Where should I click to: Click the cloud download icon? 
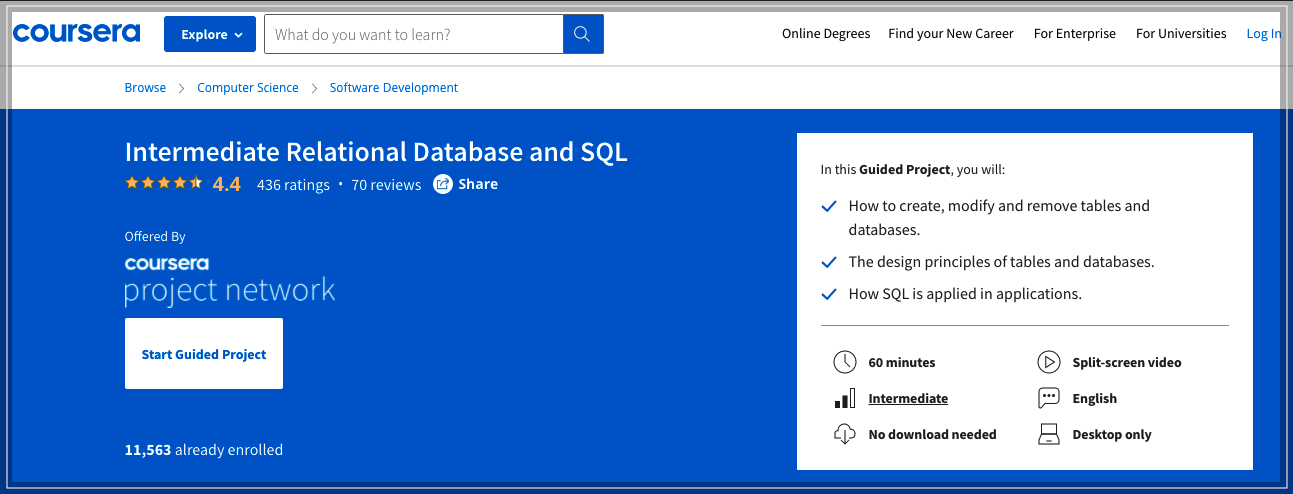845,434
